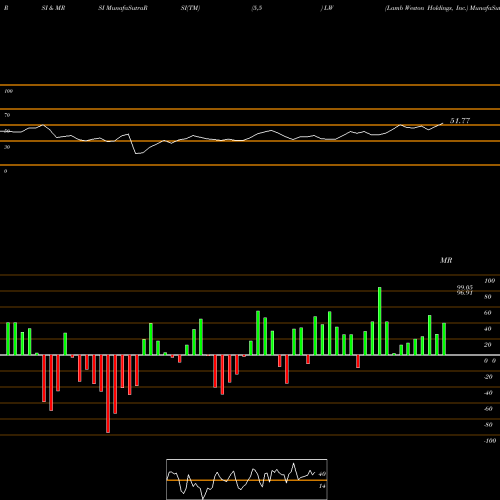Click the 99.05 value label
Viewport: 500px width, 500px height.
(465, 288)
